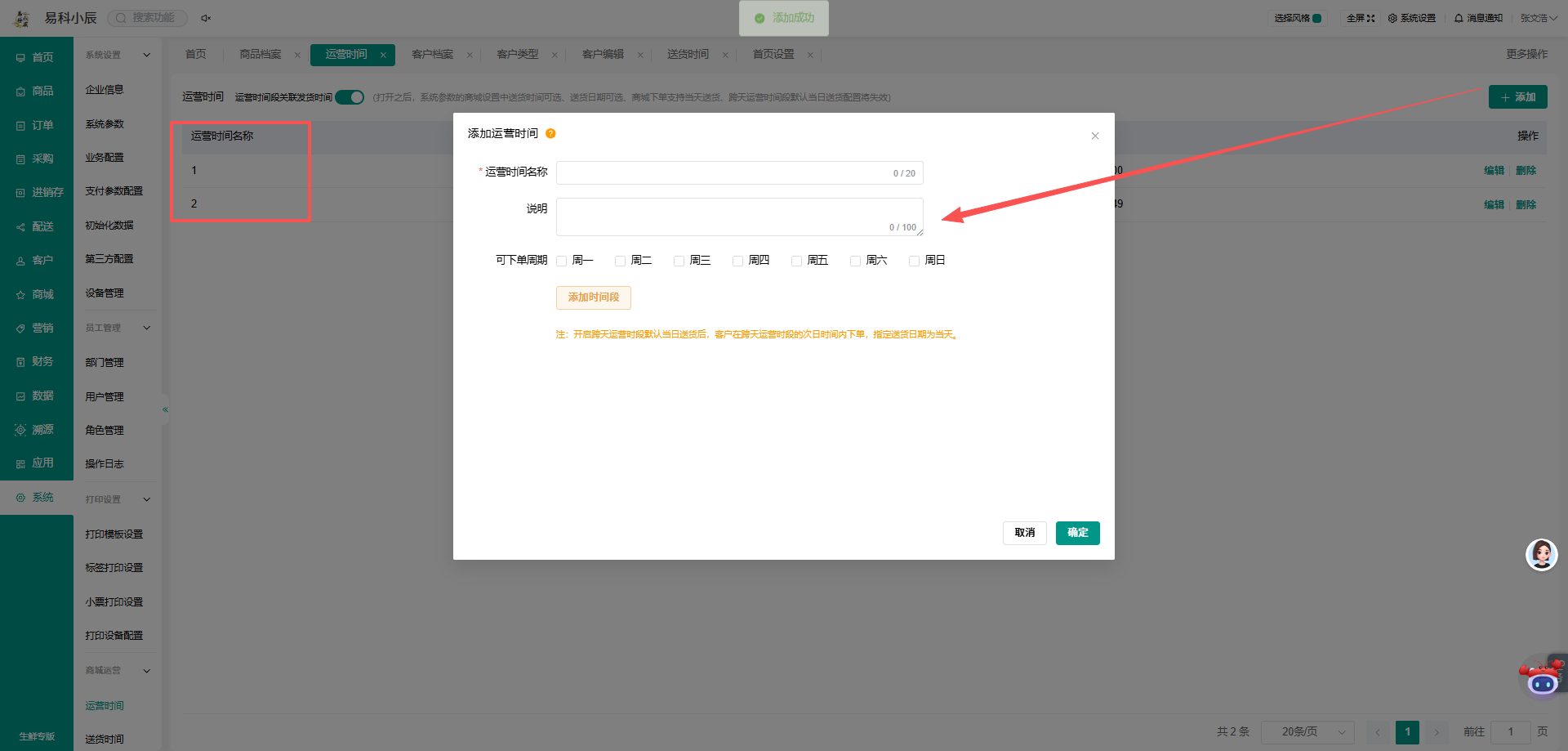
Task: Toggle 全屏 fullscreen mode
Action: point(1361,18)
